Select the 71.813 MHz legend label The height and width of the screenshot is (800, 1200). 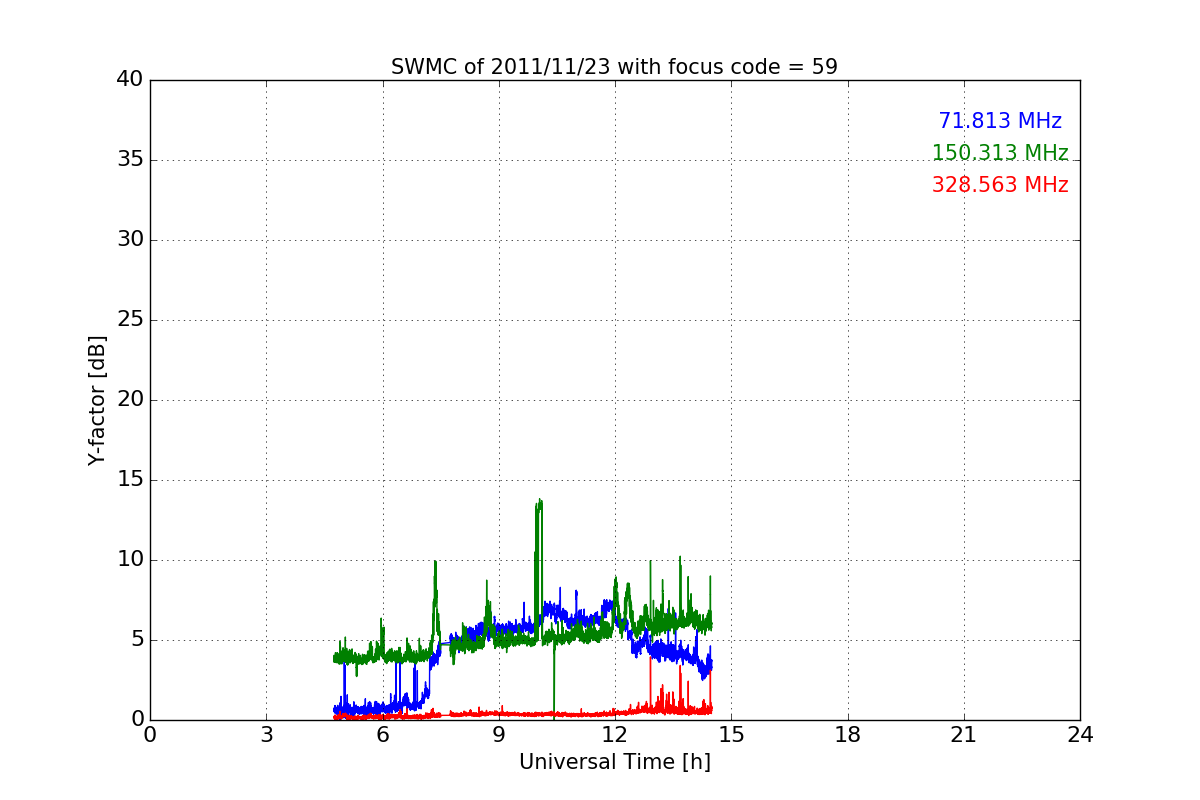1000,121
